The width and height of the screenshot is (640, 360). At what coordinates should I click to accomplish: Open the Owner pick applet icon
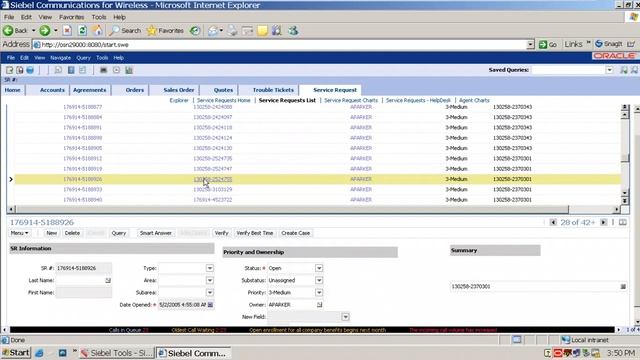pyautogui.click(x=319, y=305)
